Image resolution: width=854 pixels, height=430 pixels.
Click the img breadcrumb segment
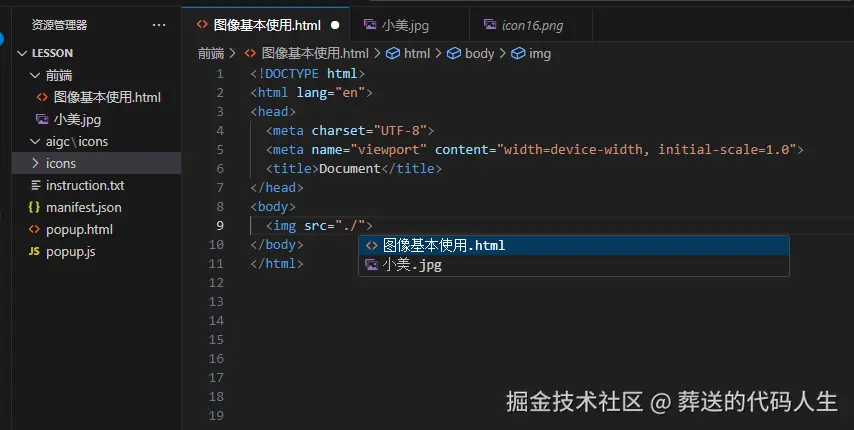539,53
